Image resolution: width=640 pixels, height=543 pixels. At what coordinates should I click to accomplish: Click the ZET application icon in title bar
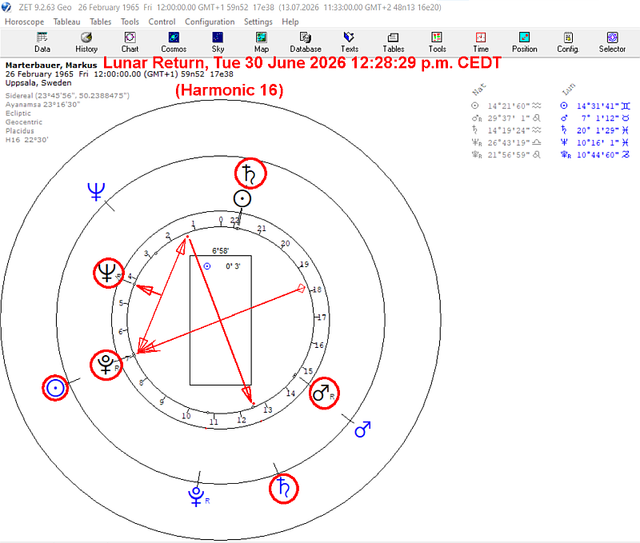coord(7,7)
